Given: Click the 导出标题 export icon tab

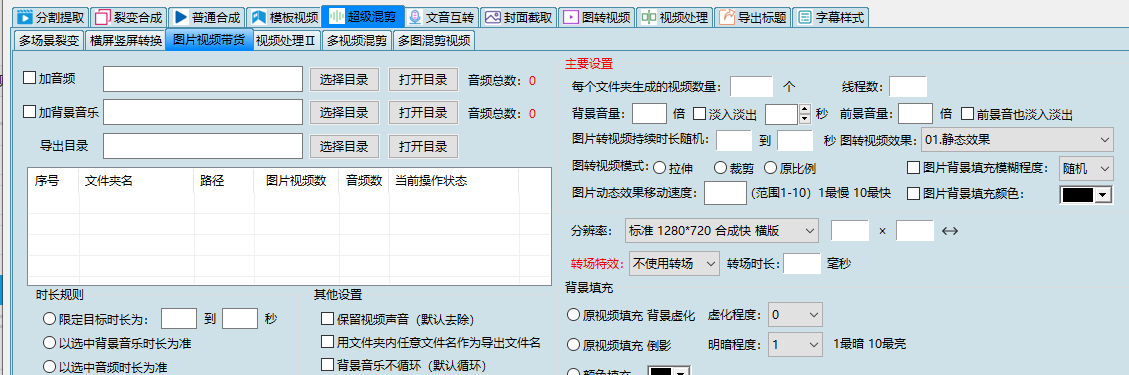Looking at the screenshot, I should tap(727, 17).
